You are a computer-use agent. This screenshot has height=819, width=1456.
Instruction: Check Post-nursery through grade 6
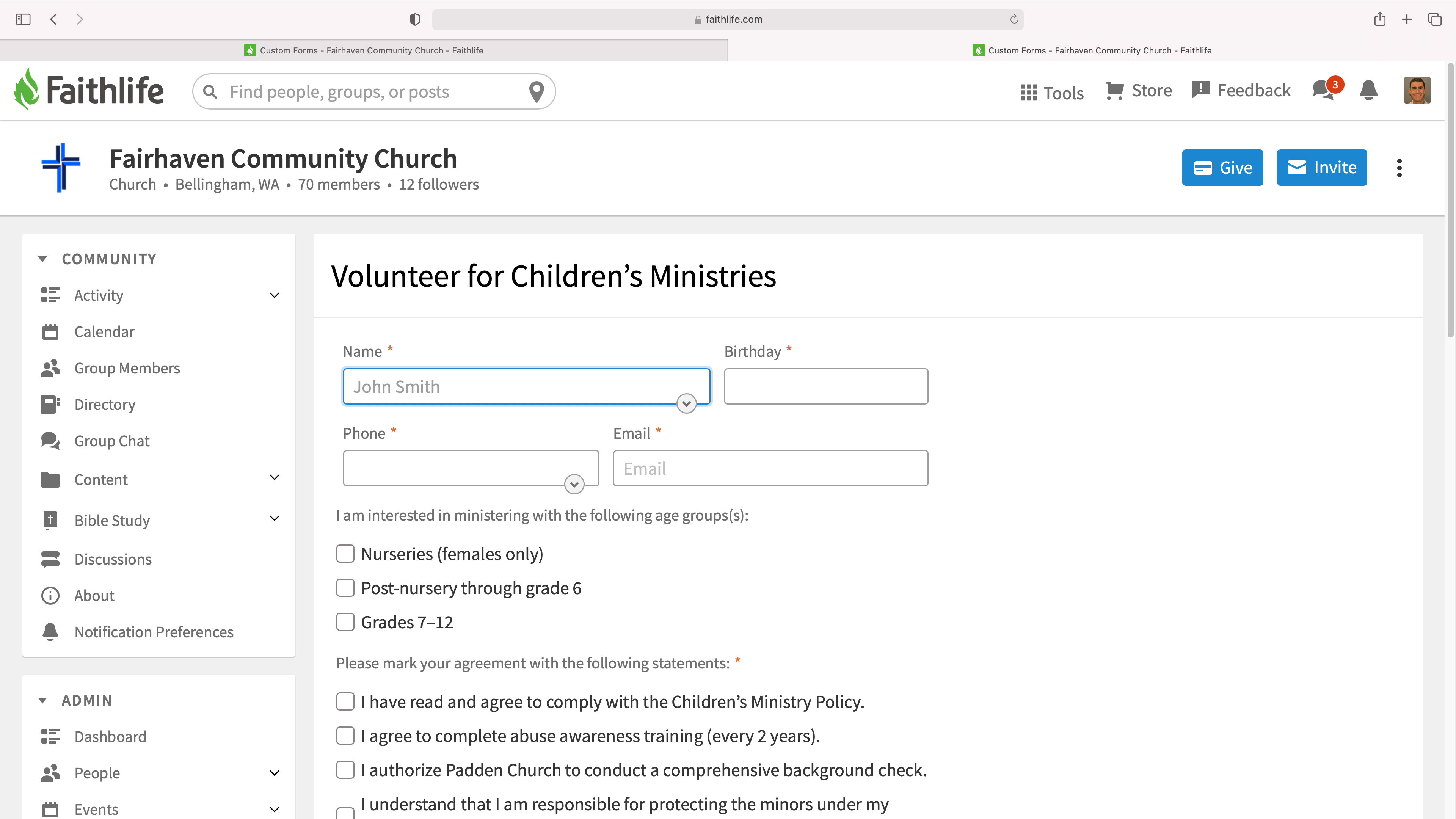(x=345, y=588)
